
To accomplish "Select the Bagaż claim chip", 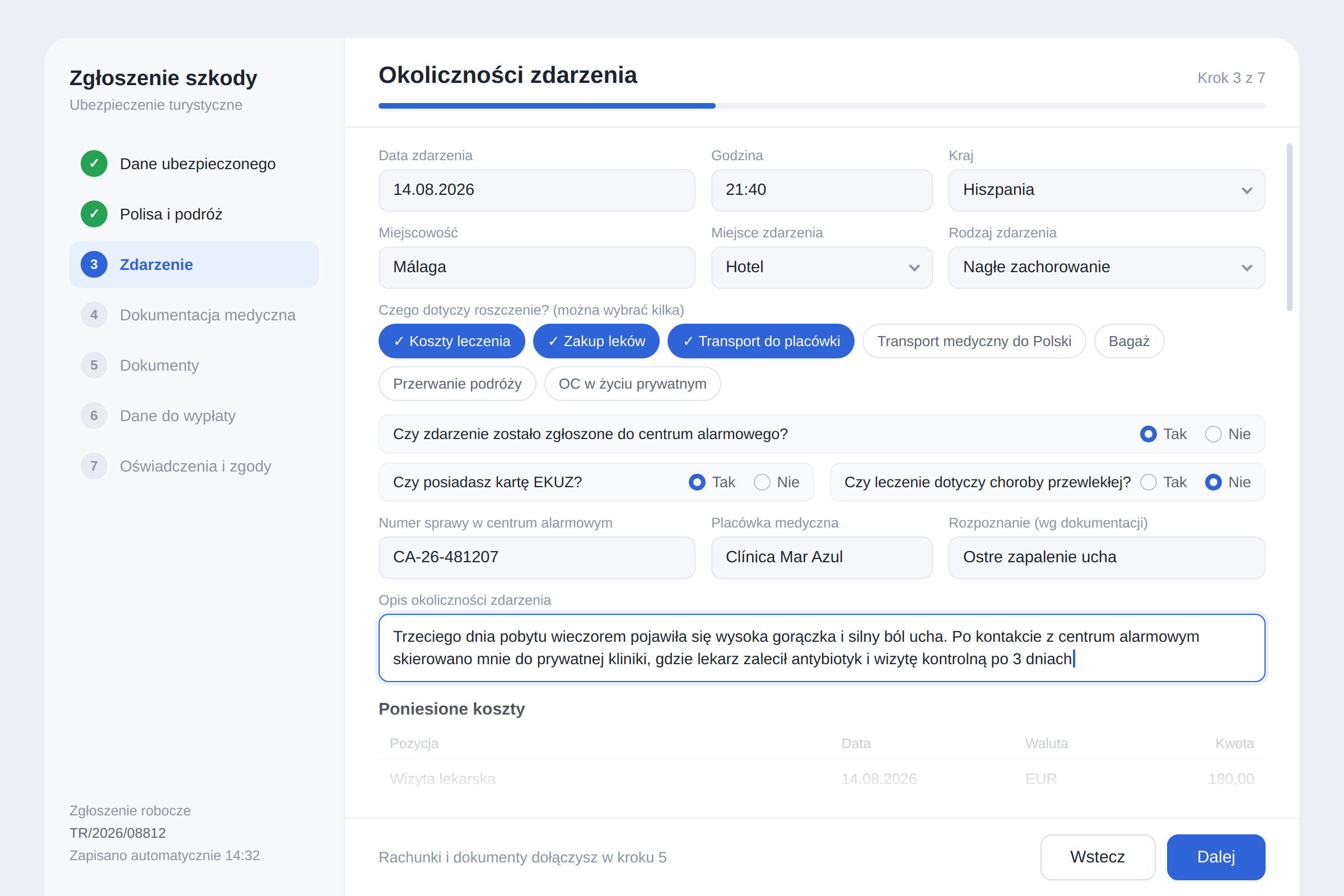I will click(x=1128, y=341).
